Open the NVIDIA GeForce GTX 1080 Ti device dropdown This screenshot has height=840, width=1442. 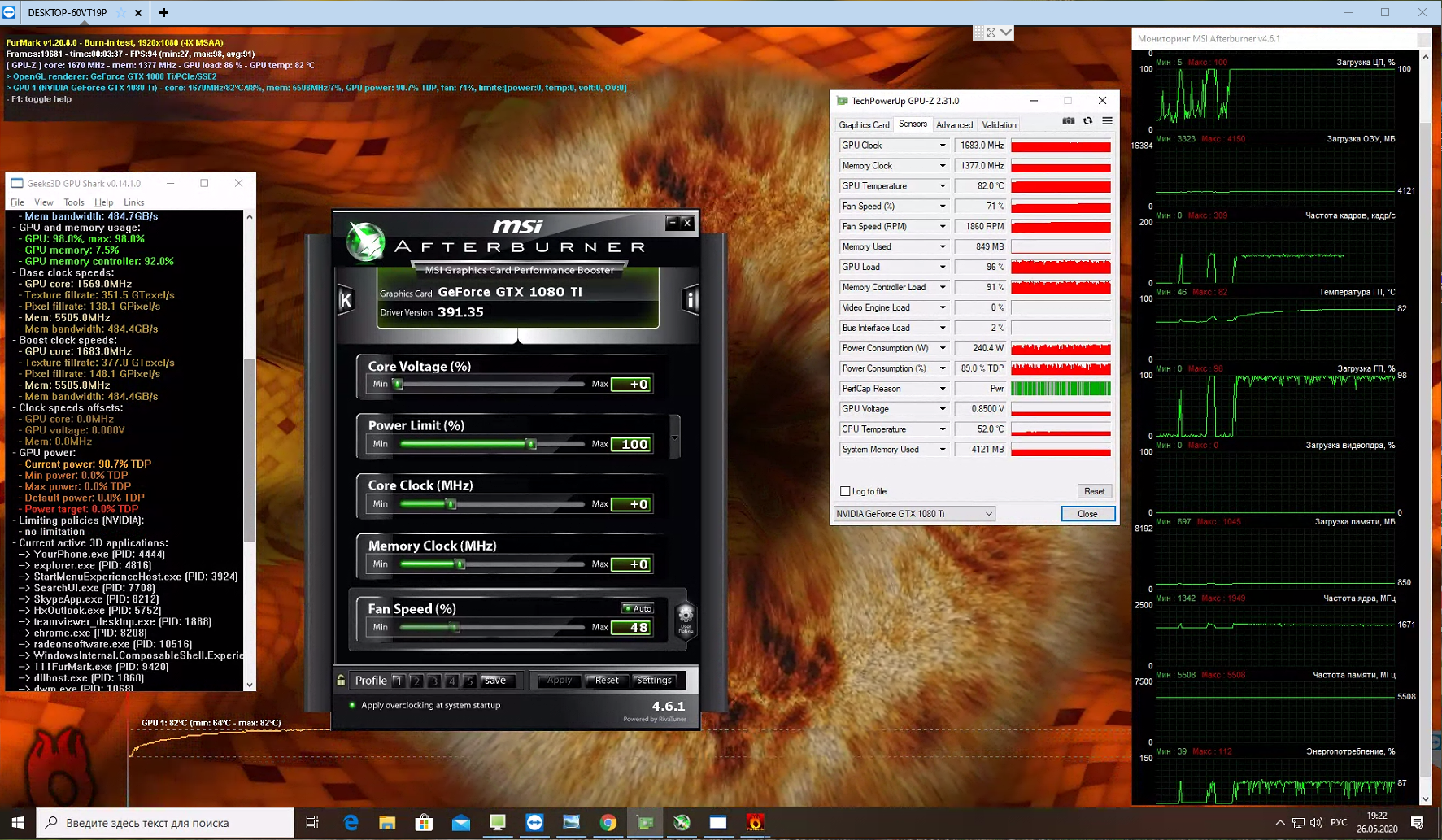pyautogui.click(x=915, y=514)
